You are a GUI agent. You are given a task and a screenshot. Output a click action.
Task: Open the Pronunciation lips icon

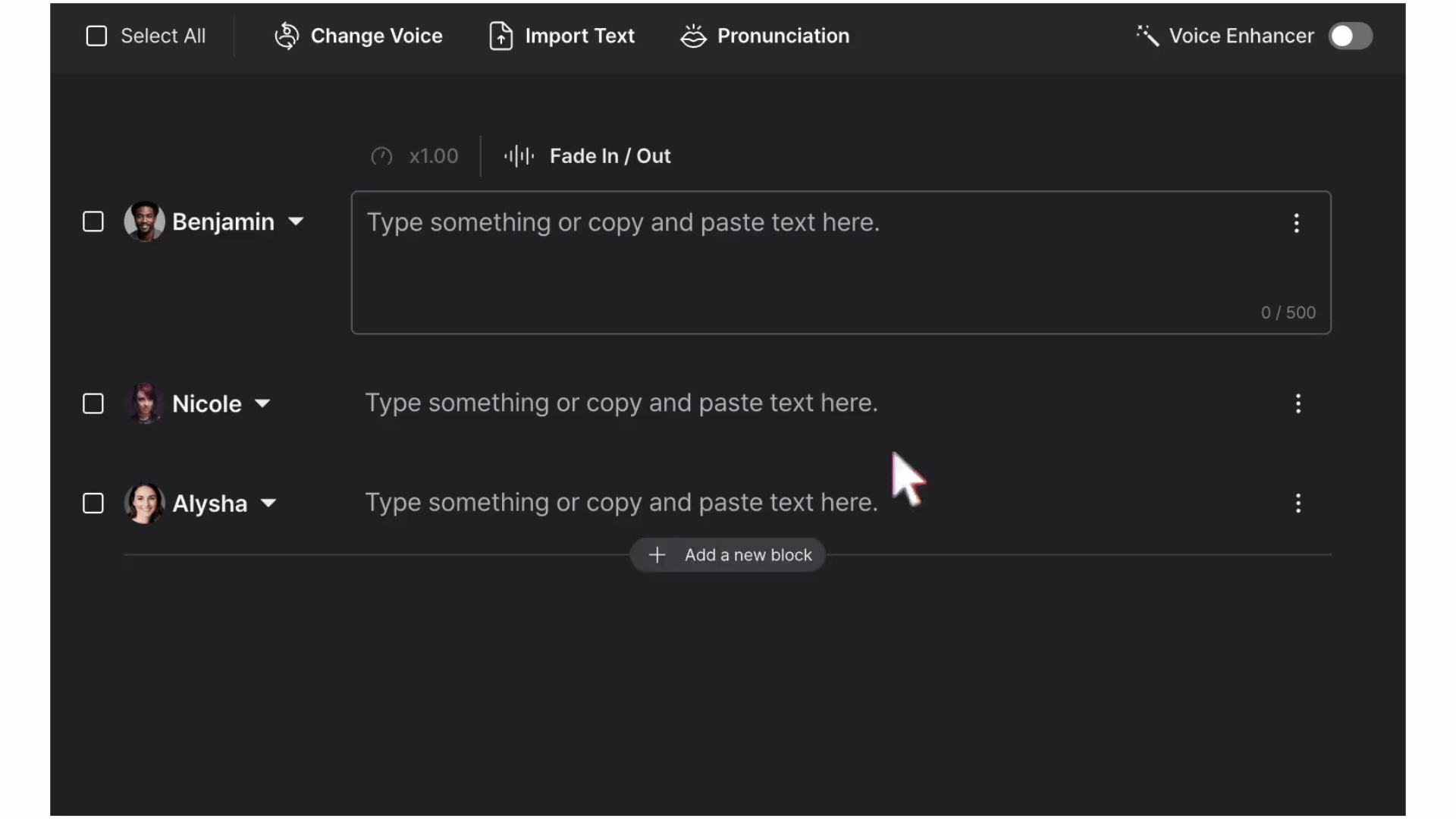tap(693, 36)
